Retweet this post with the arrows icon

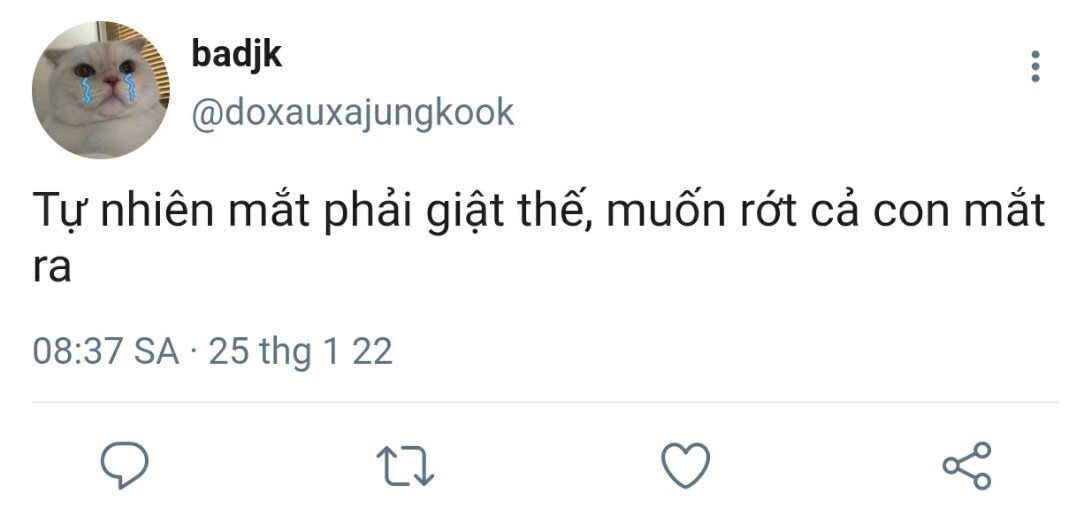tap(404, 466)
